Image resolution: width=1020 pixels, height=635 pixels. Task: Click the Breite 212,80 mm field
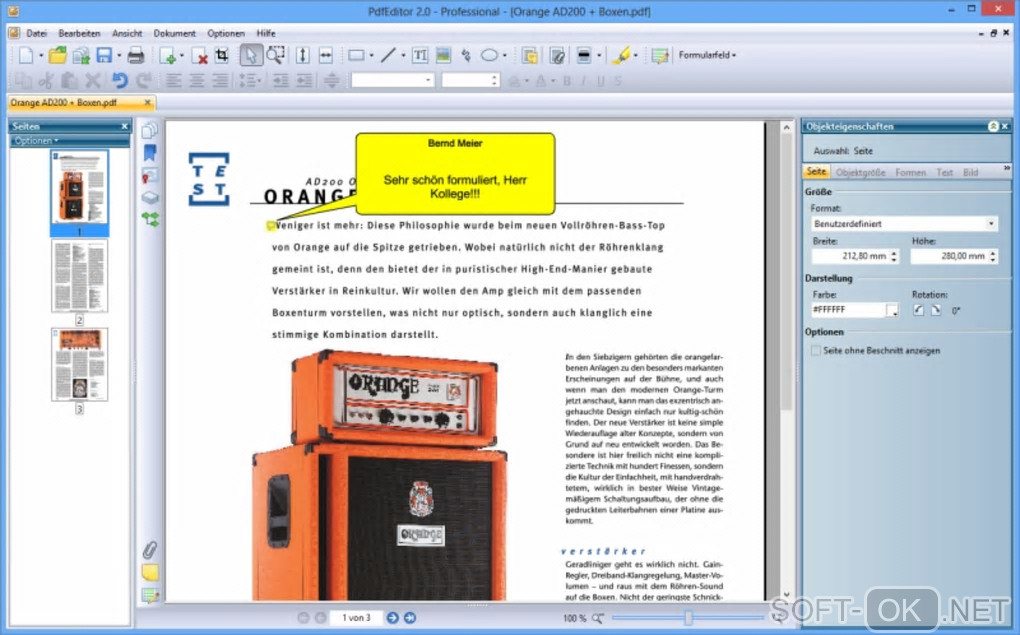click(x=850, y=256)
